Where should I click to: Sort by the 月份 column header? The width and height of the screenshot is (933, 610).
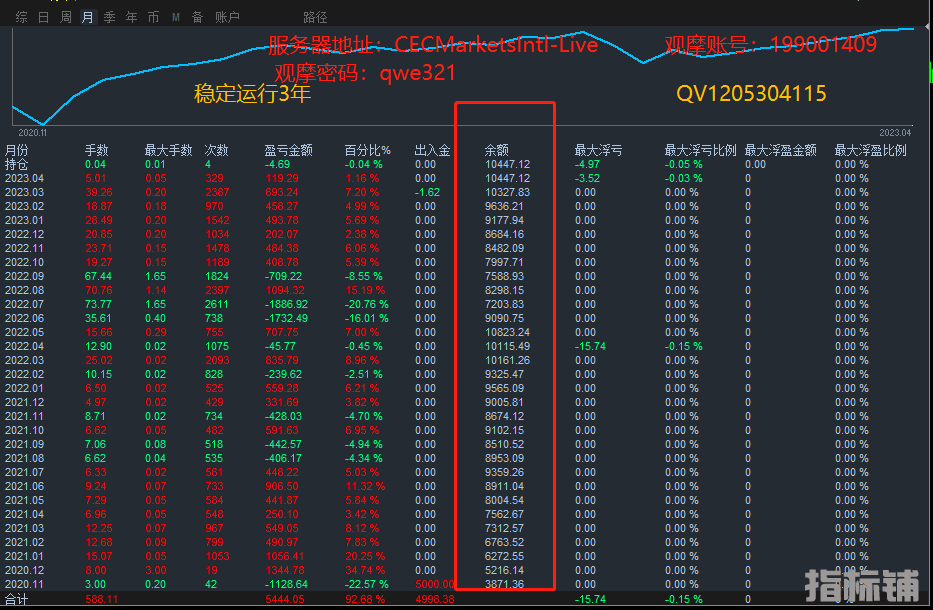(17, 150)
